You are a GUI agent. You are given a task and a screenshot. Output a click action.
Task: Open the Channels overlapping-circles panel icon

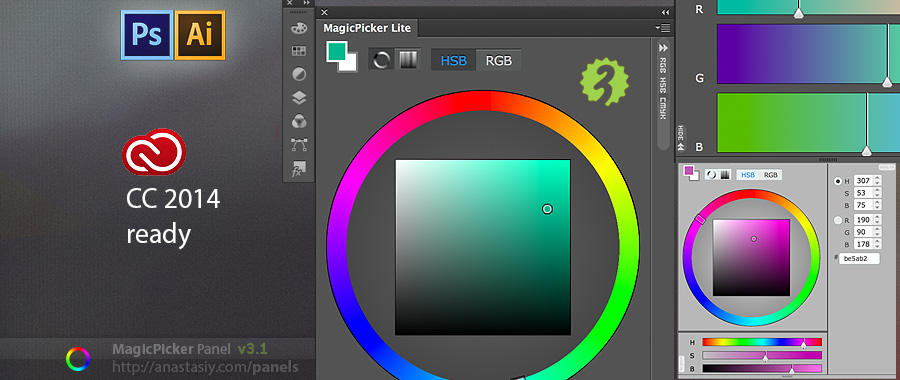coord(299,121)
